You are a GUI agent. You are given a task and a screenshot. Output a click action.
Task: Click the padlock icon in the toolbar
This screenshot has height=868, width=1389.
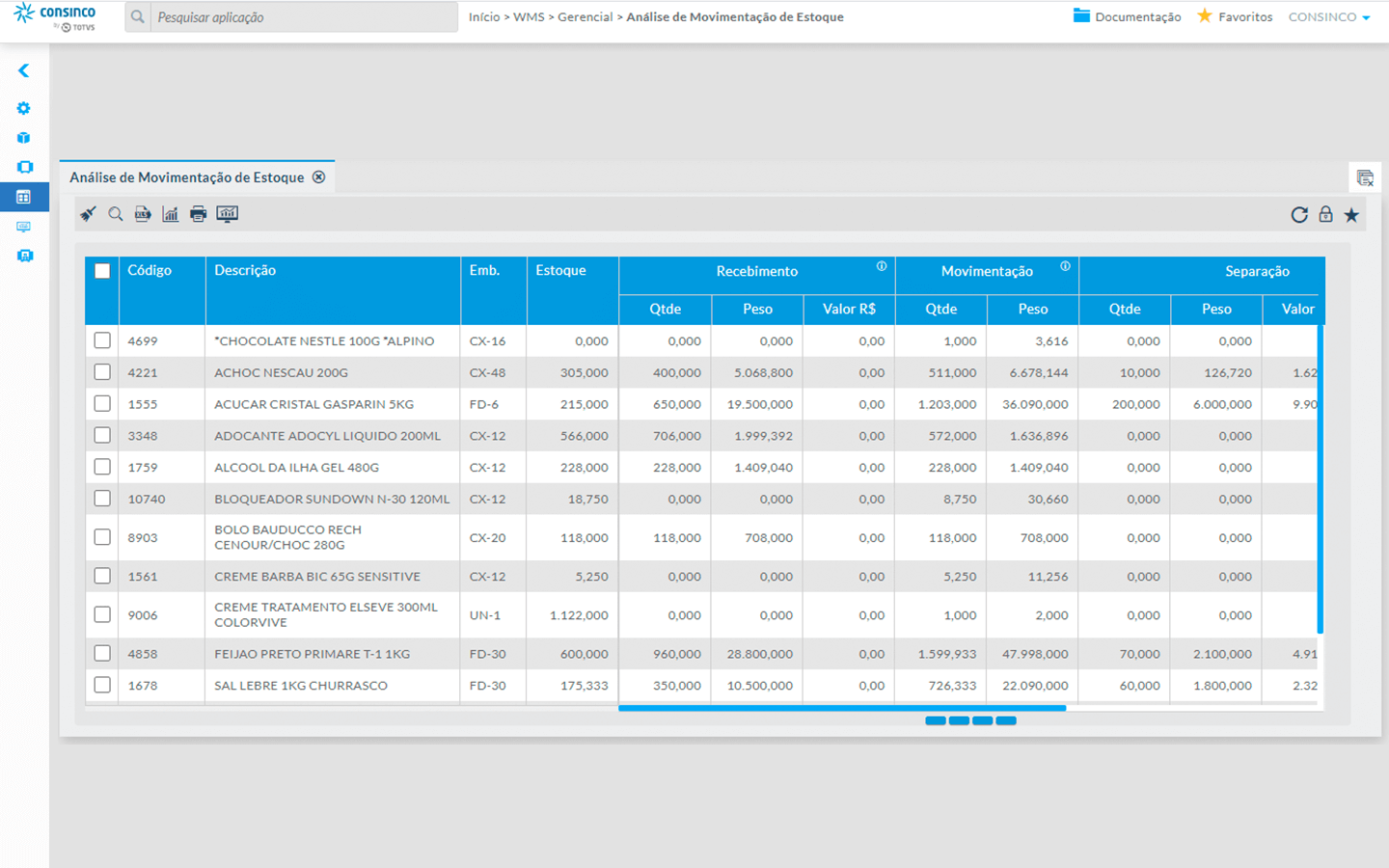1325,215
